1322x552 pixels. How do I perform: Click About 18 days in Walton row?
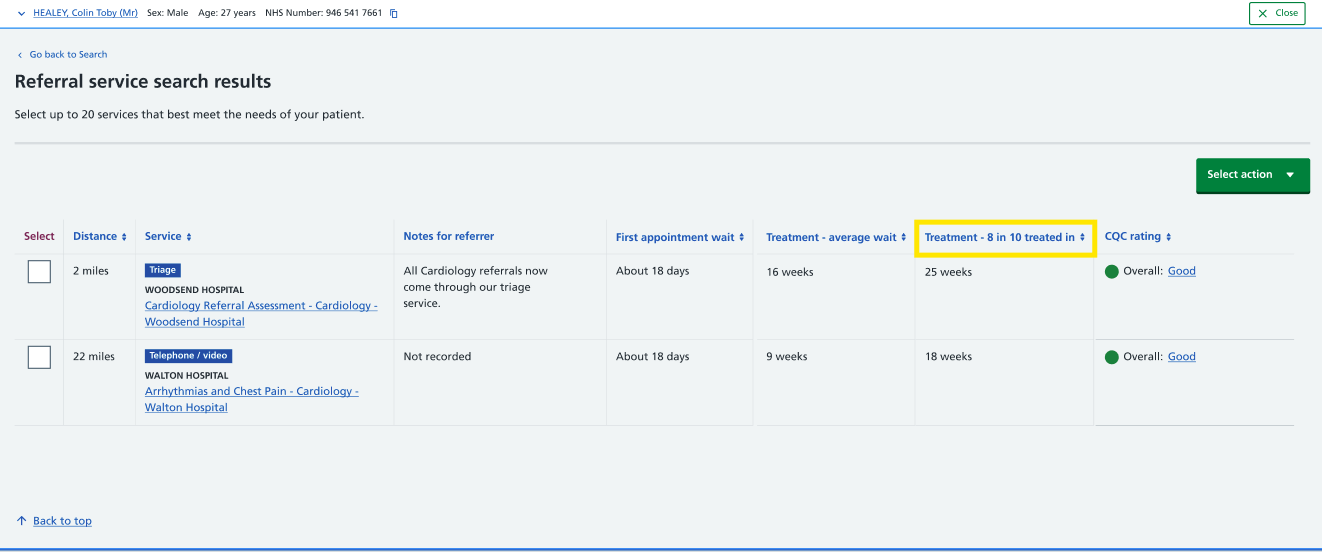[x=652, y=357]
